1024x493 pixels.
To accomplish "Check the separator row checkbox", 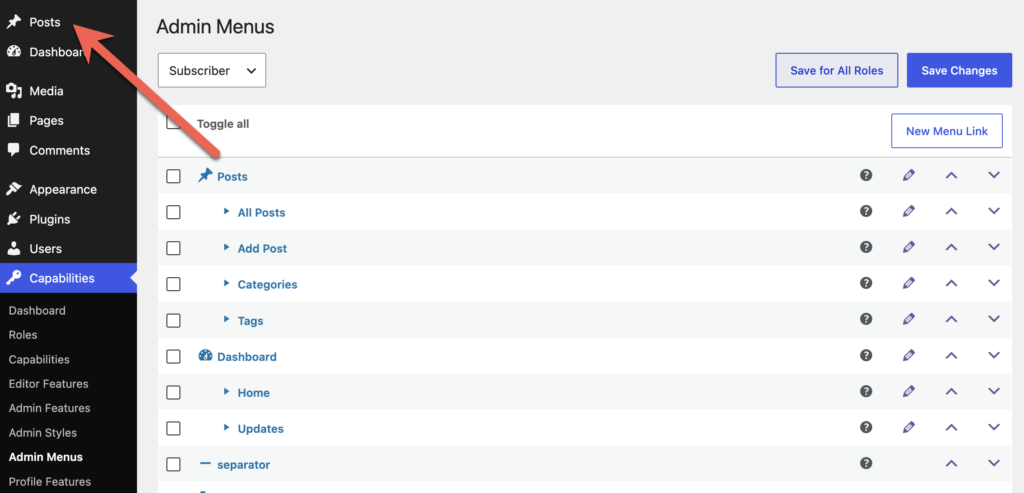I will pos(173,464).
